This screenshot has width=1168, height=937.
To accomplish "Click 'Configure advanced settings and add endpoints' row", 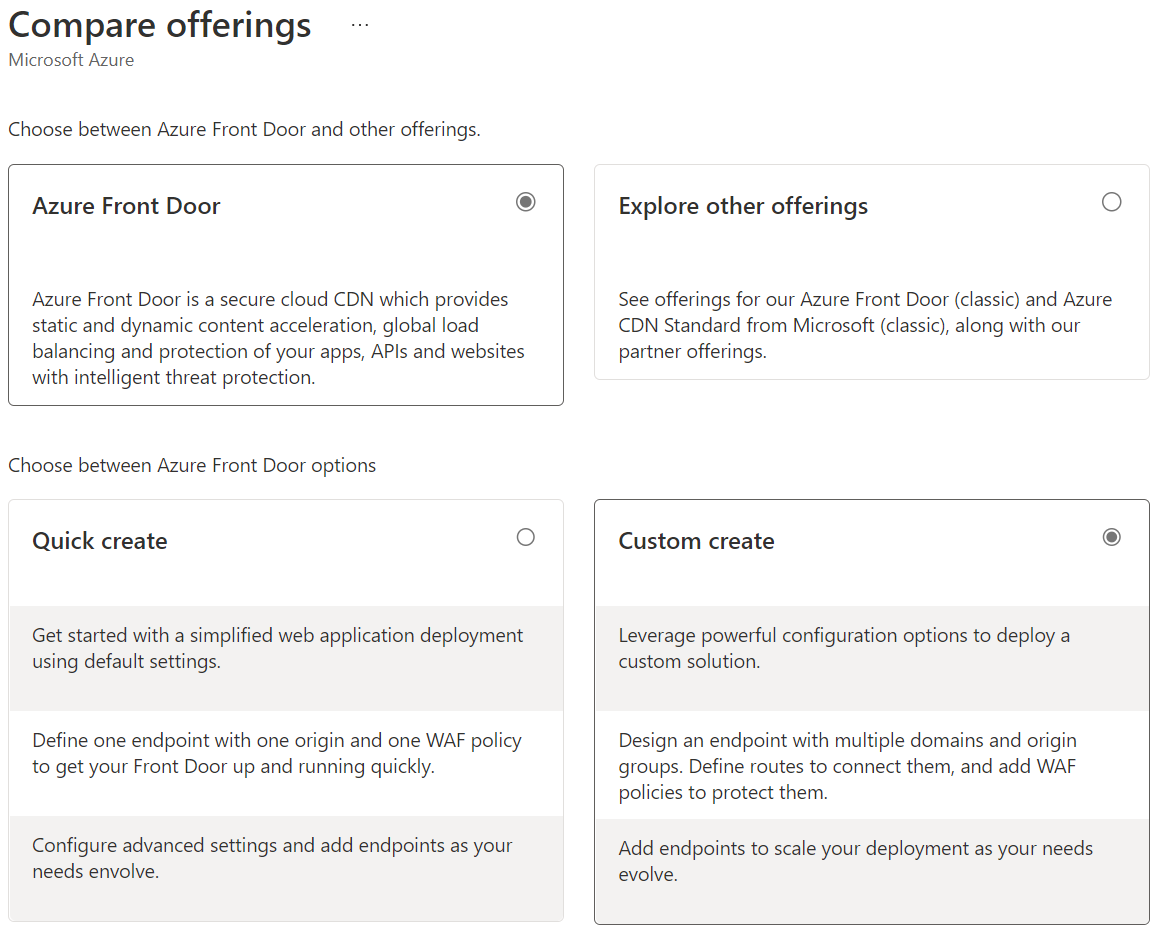I will (x=272, y=858).
